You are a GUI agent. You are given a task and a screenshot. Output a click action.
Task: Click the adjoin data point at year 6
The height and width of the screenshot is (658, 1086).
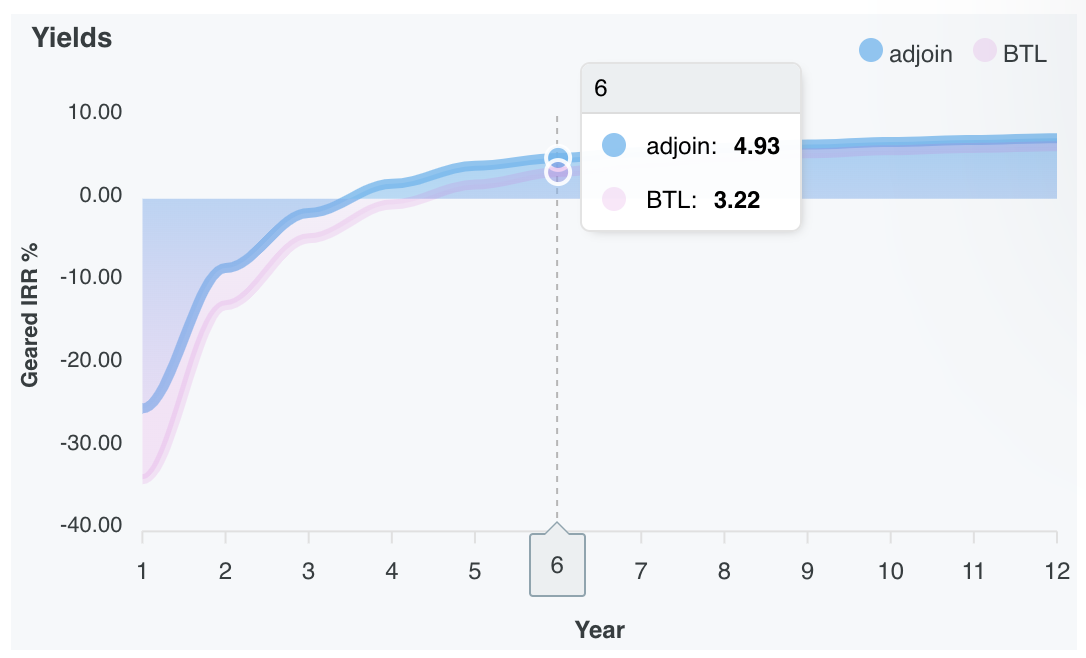557,158
